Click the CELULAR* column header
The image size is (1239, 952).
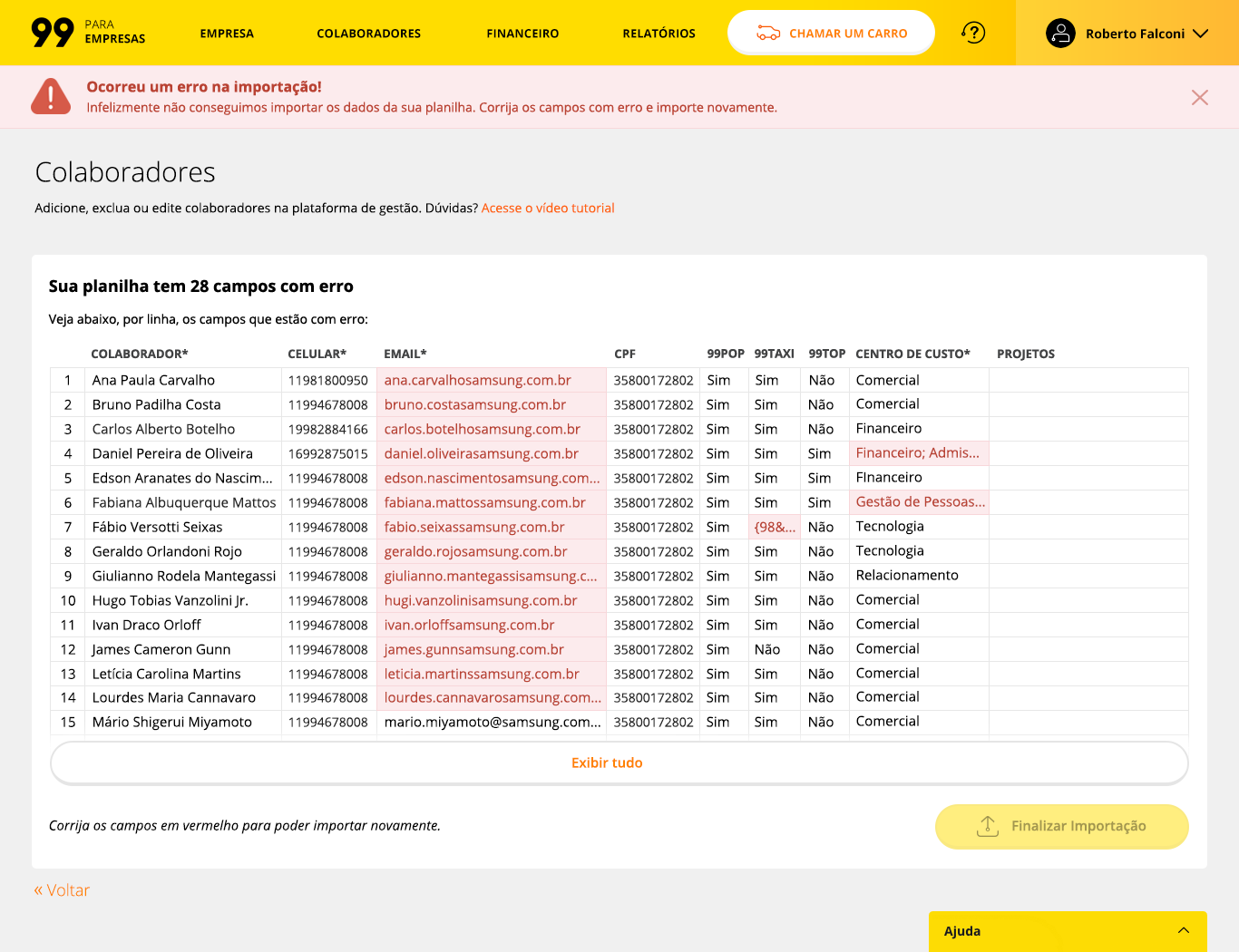pyautogui.click(x=317, y=354)
